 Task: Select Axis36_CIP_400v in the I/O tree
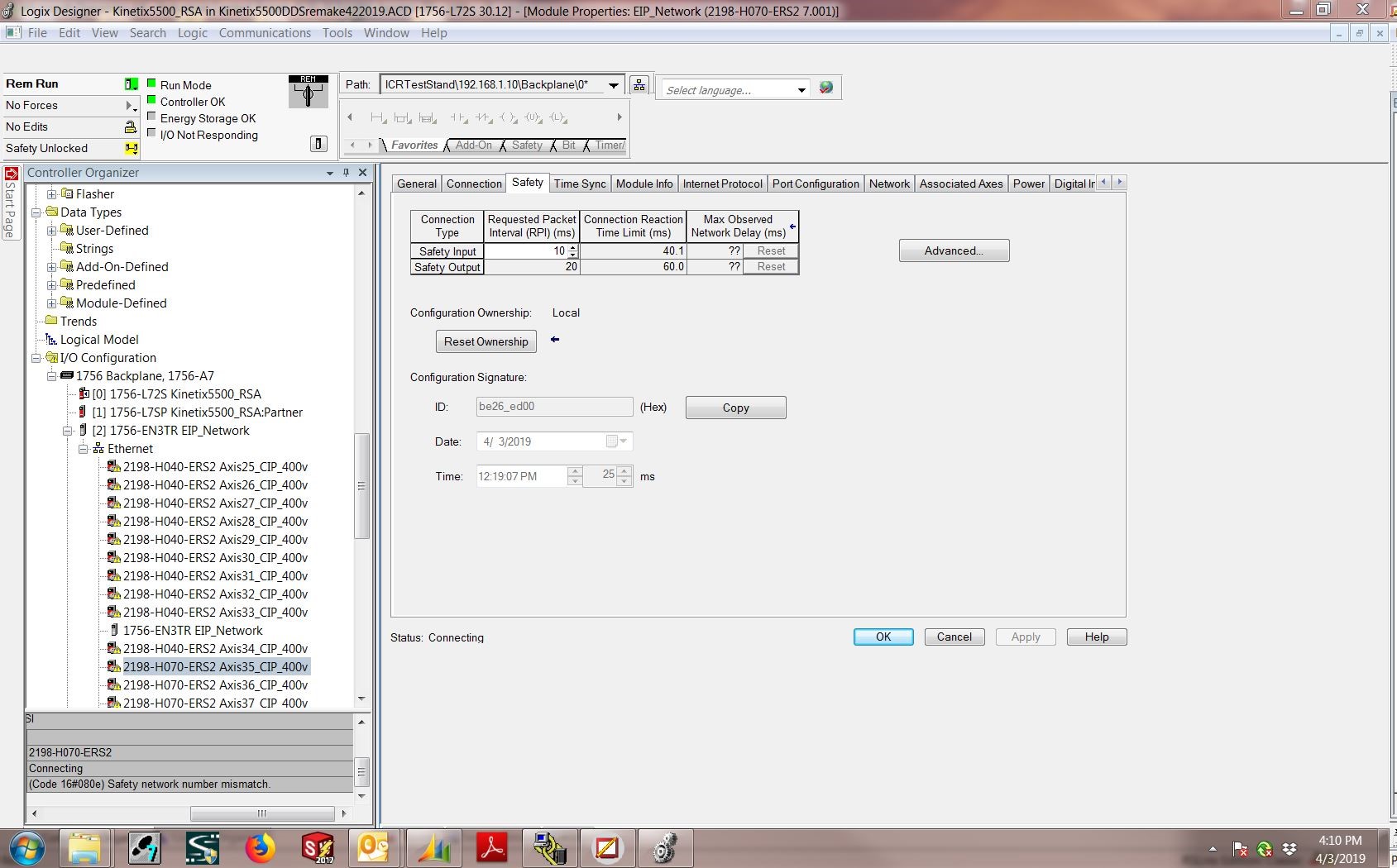(215, 685)
